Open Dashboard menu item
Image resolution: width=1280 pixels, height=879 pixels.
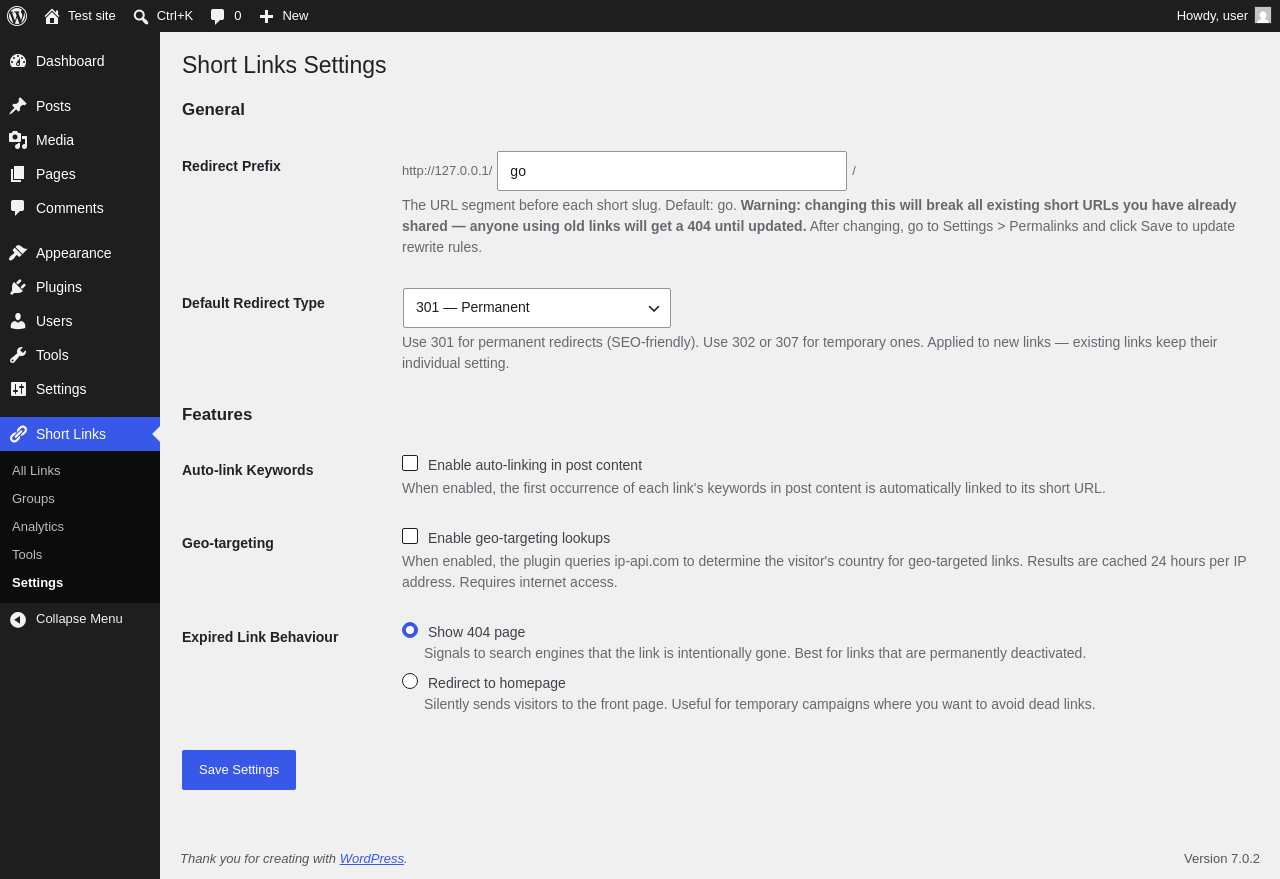click(x=80, y=61)
